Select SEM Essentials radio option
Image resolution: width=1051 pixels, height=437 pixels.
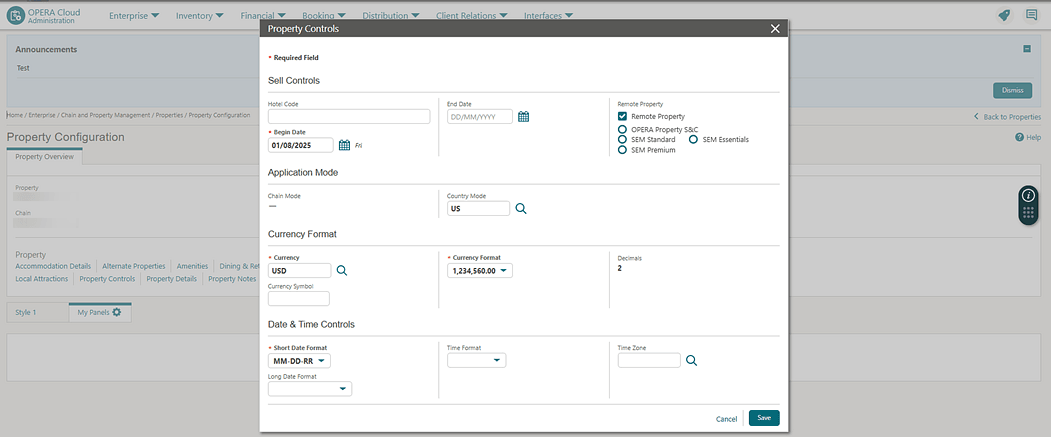[x=694, y=140]
